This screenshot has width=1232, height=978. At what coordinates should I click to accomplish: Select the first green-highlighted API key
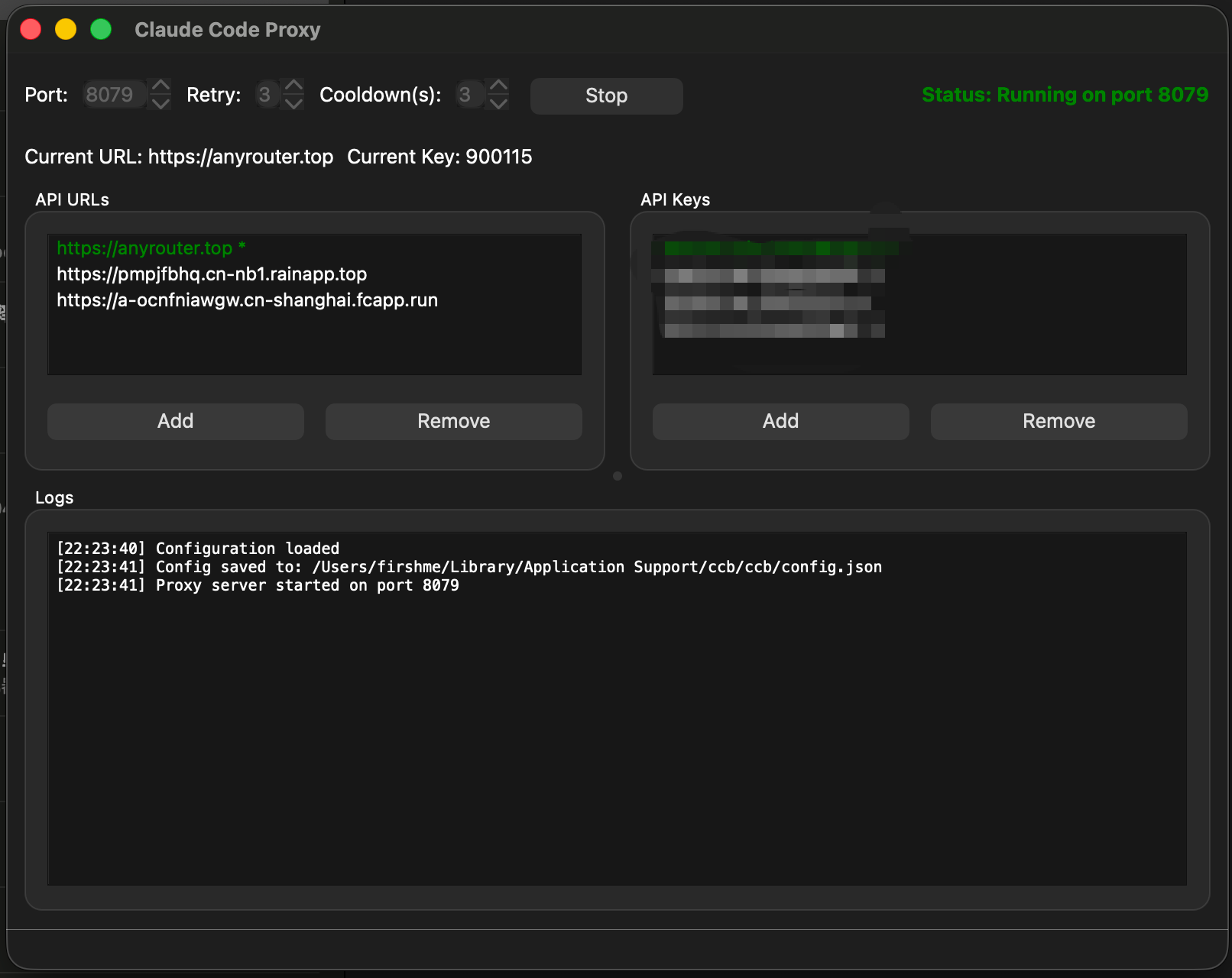780,248
